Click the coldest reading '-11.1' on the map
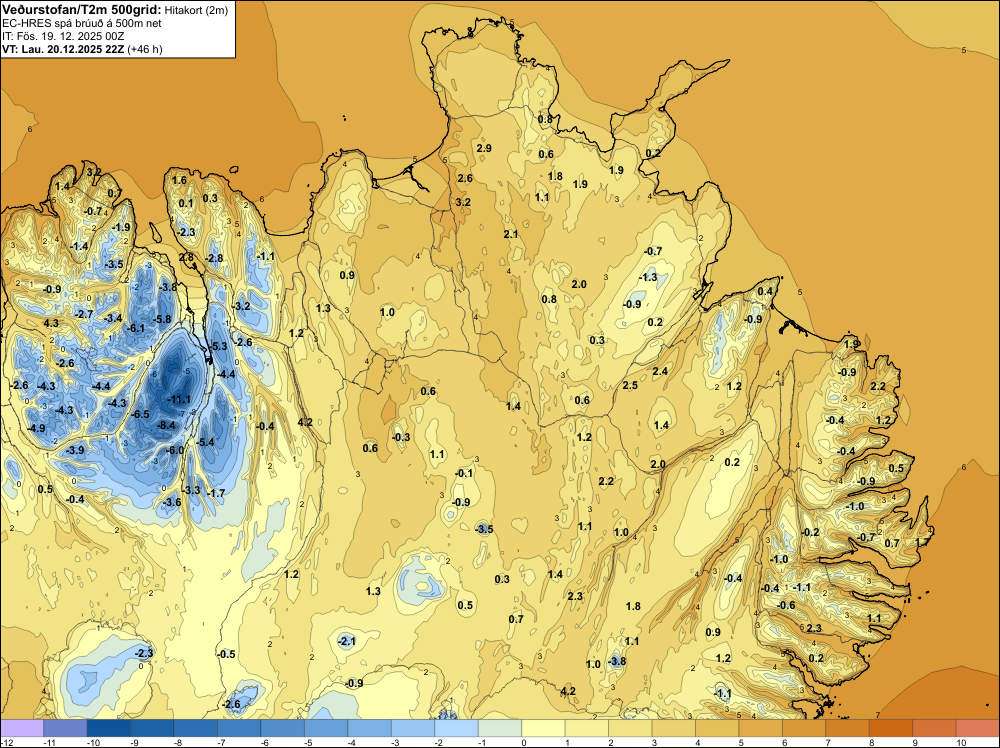The image size is (1000, 748). (179, 399)
